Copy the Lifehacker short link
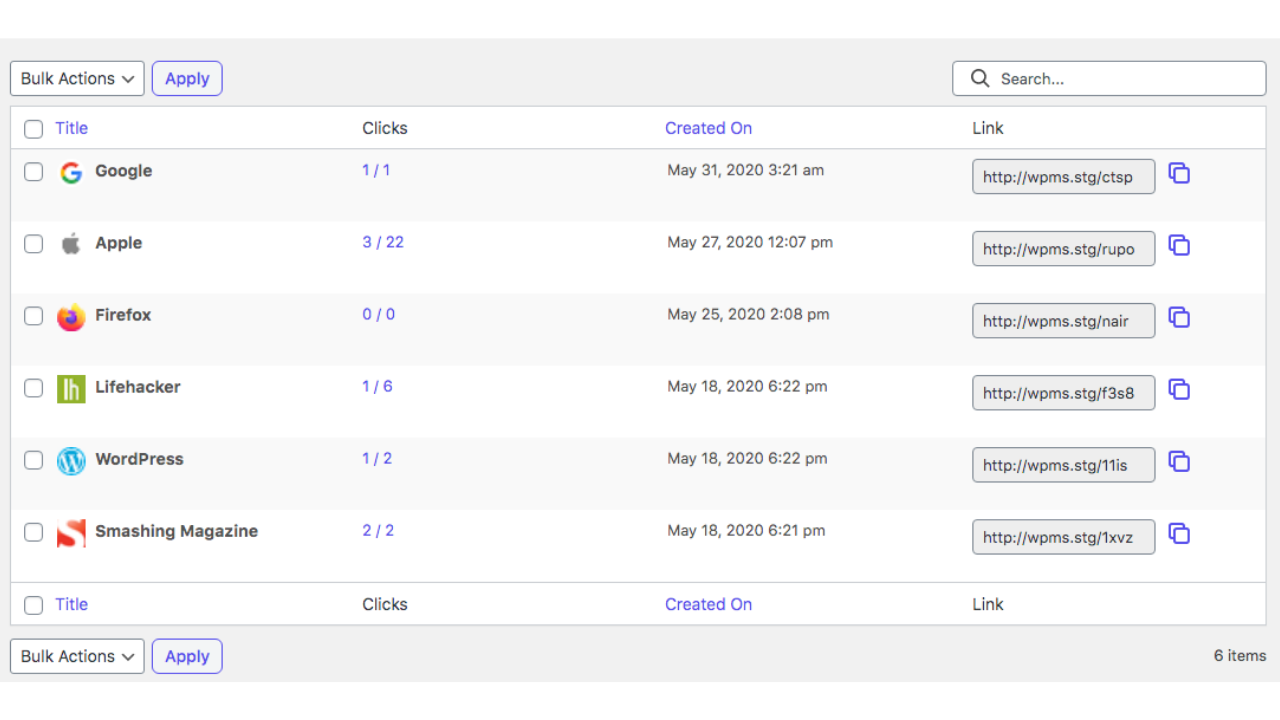The width and height of the screenshot is (1280, 720). 1179,390
